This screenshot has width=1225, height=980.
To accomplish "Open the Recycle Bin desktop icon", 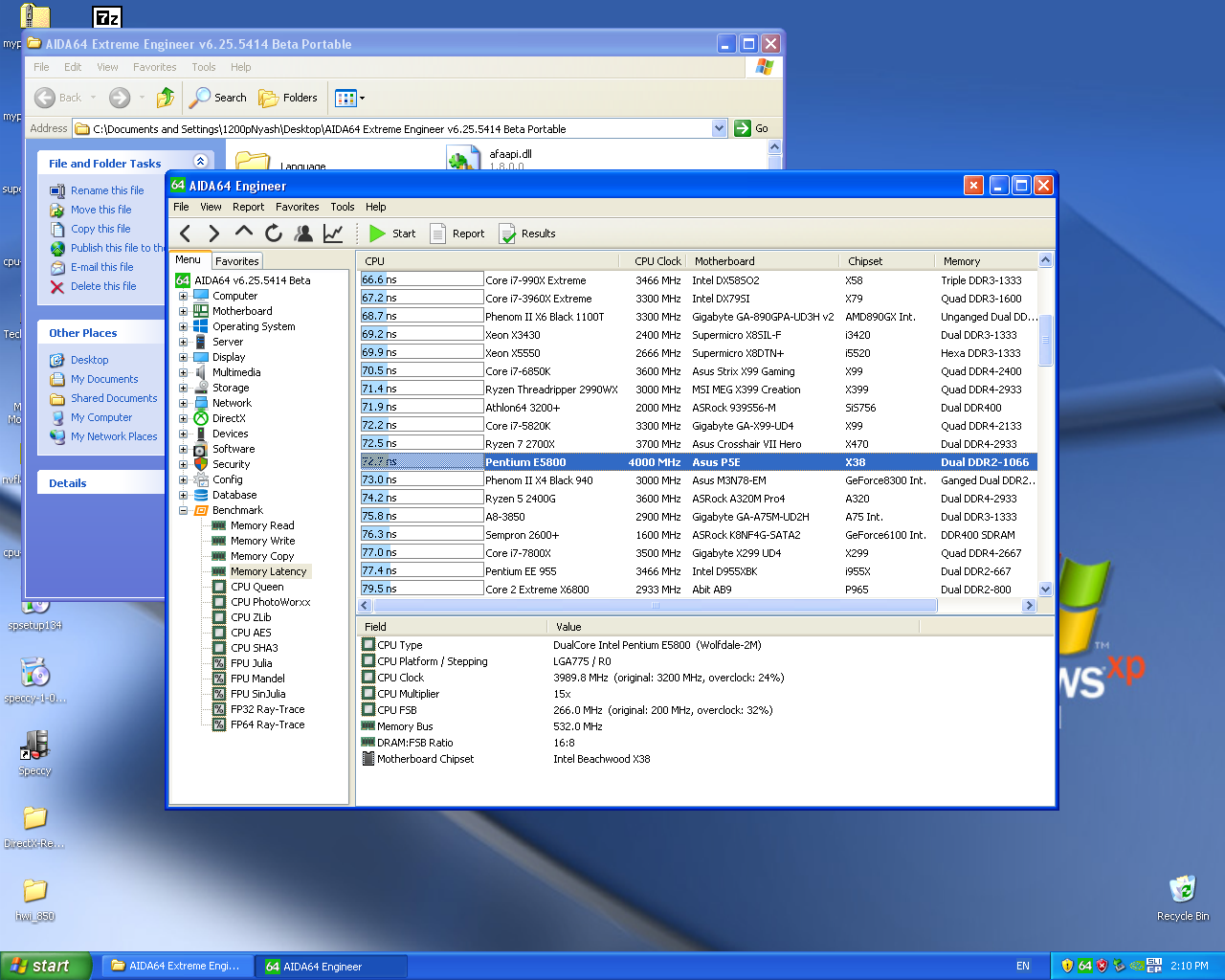I will (1183, 899).
